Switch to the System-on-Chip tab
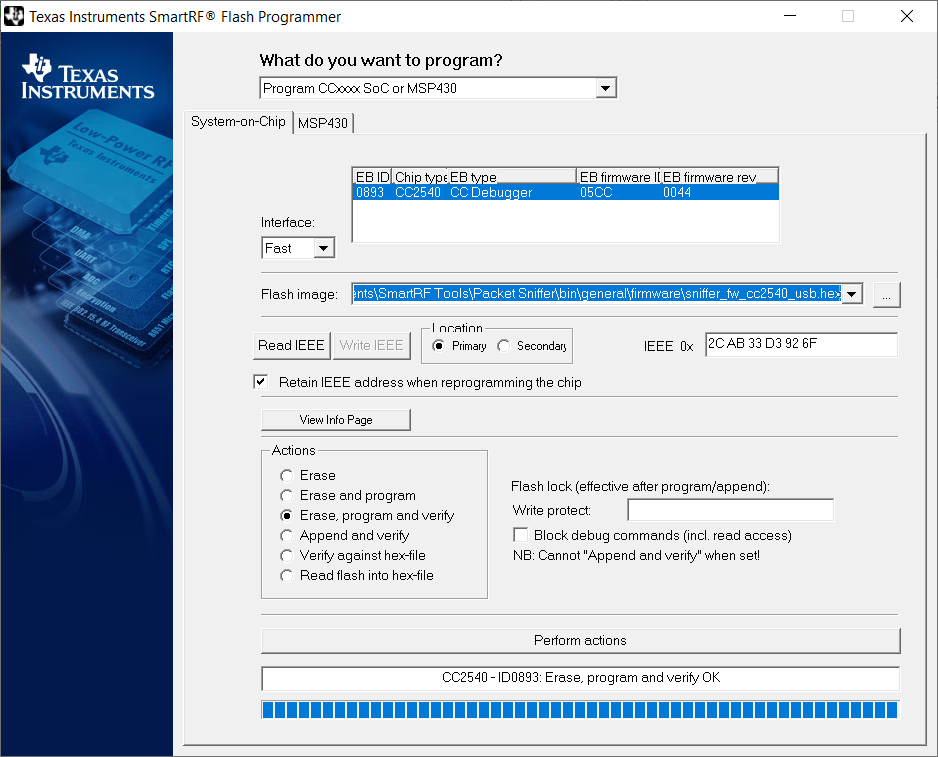Viewport: 938px width, 757px height. pos(238,121)
